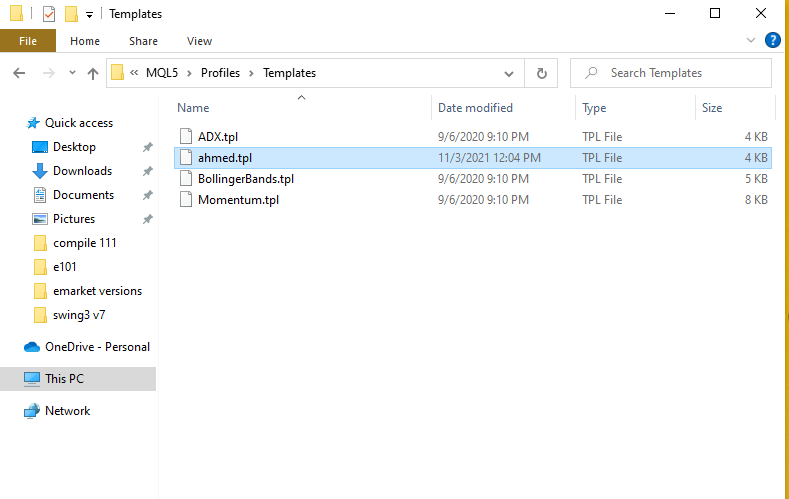This screenshot has width=789, height=499.
Task: Expand the ribbon using the chevron
Action: 752,41
